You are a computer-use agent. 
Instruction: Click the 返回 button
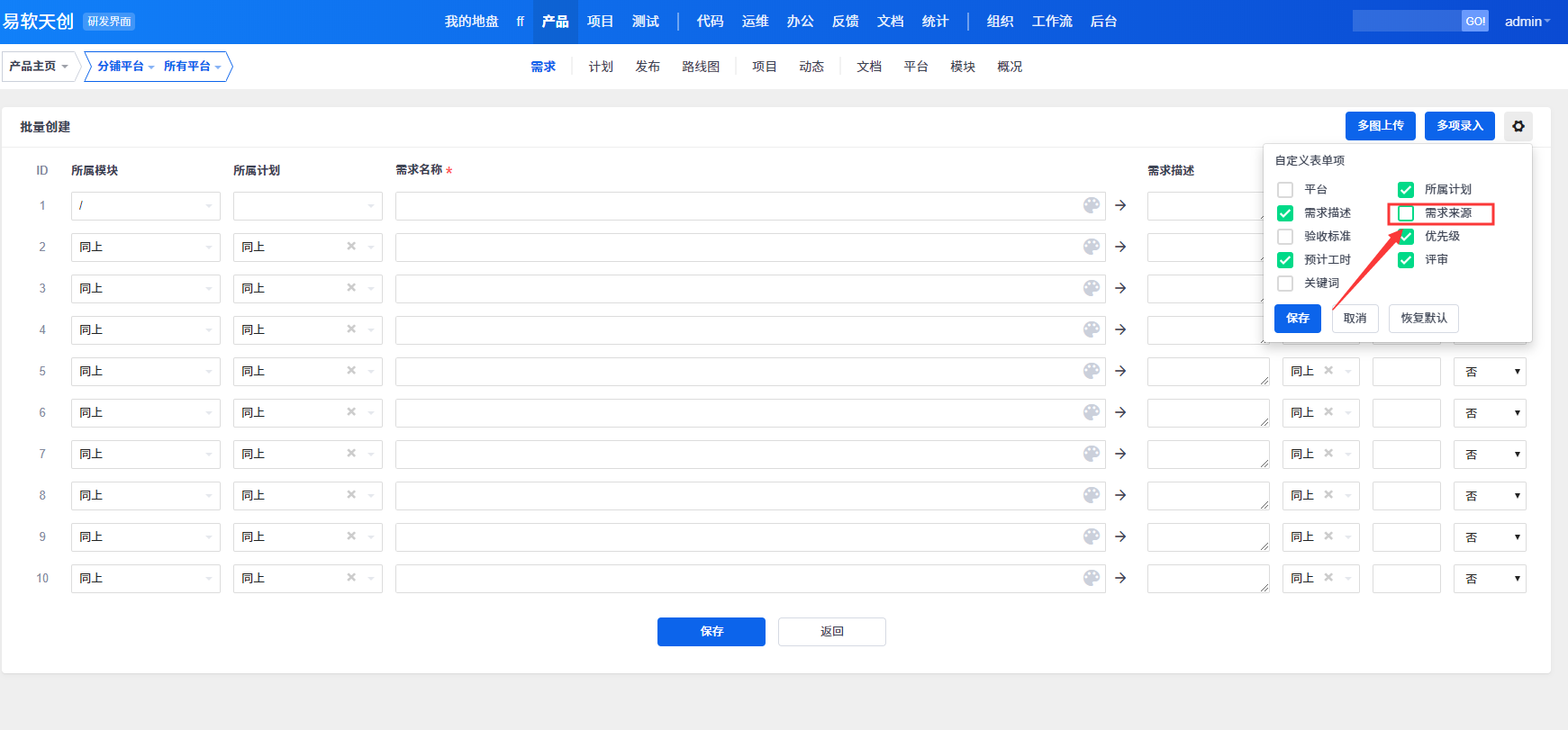pyautogui.click(x=832, y=632)
